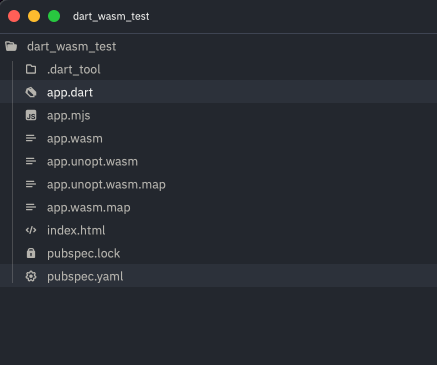Click the text-lines icon beside app.wasm
Image resolution: width=437 pixels, height=365 pixels.
click(31, 138)
